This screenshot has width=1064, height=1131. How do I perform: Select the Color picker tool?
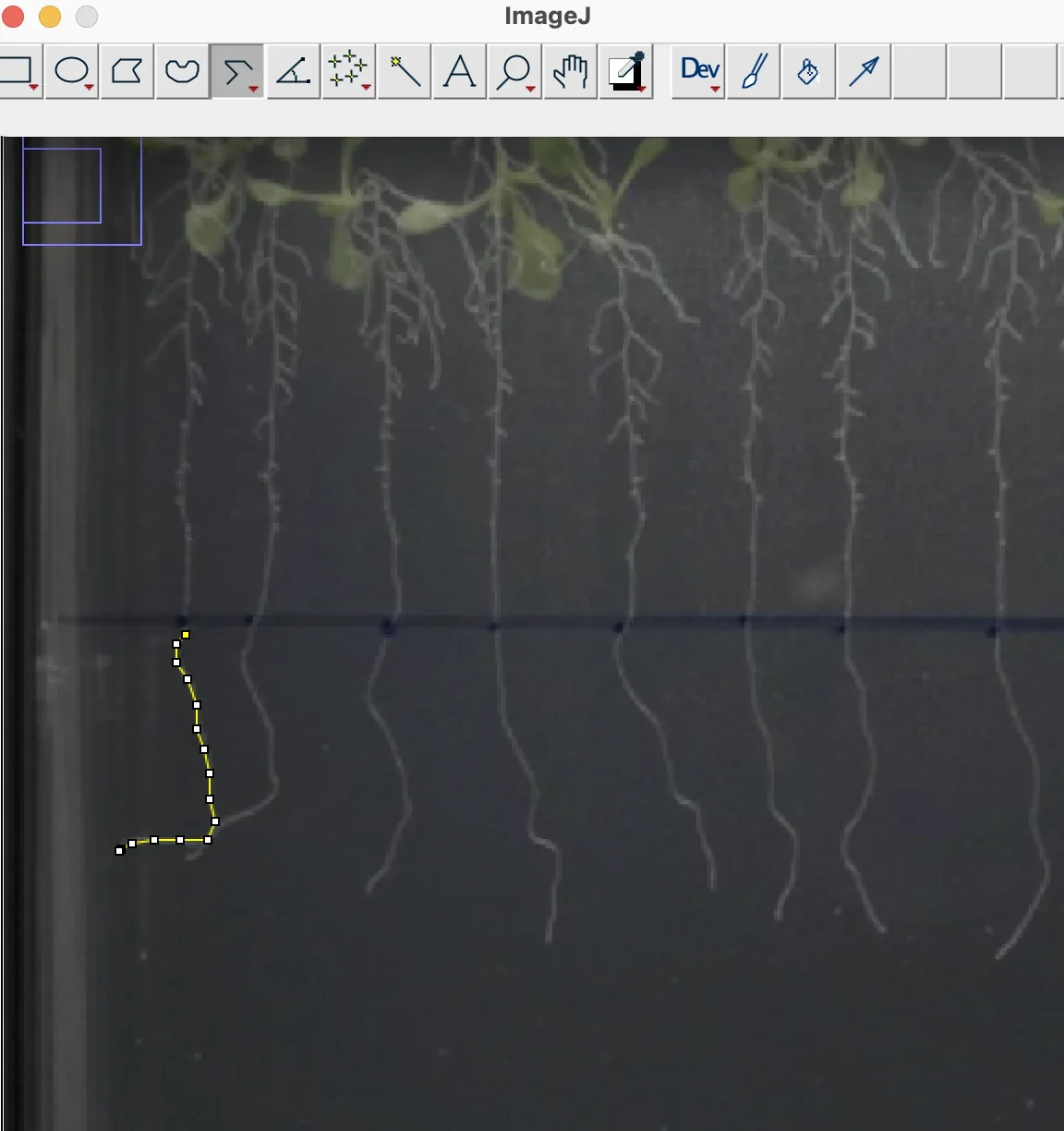626,71
